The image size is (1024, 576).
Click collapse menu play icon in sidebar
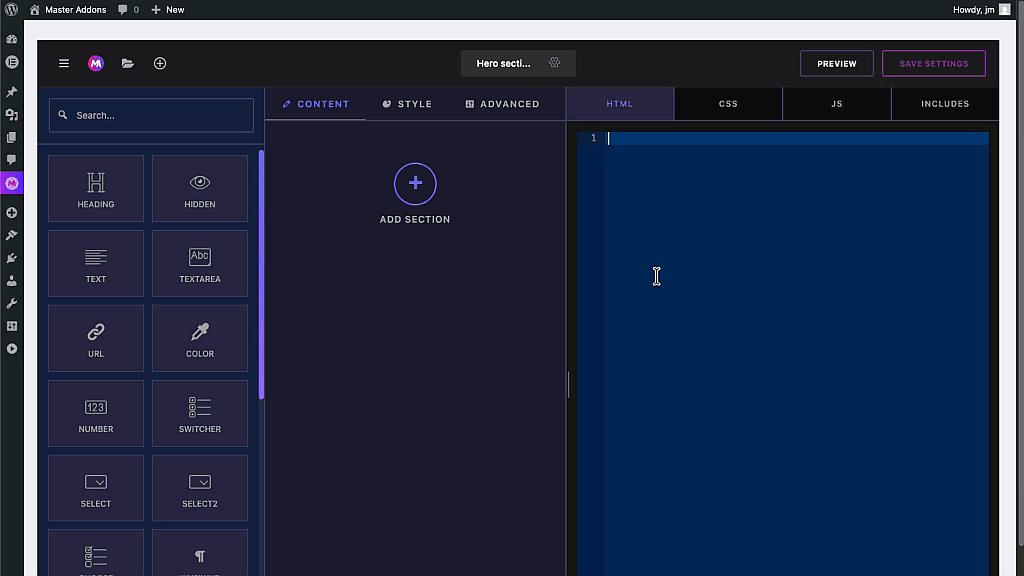(x=12, y=349)
